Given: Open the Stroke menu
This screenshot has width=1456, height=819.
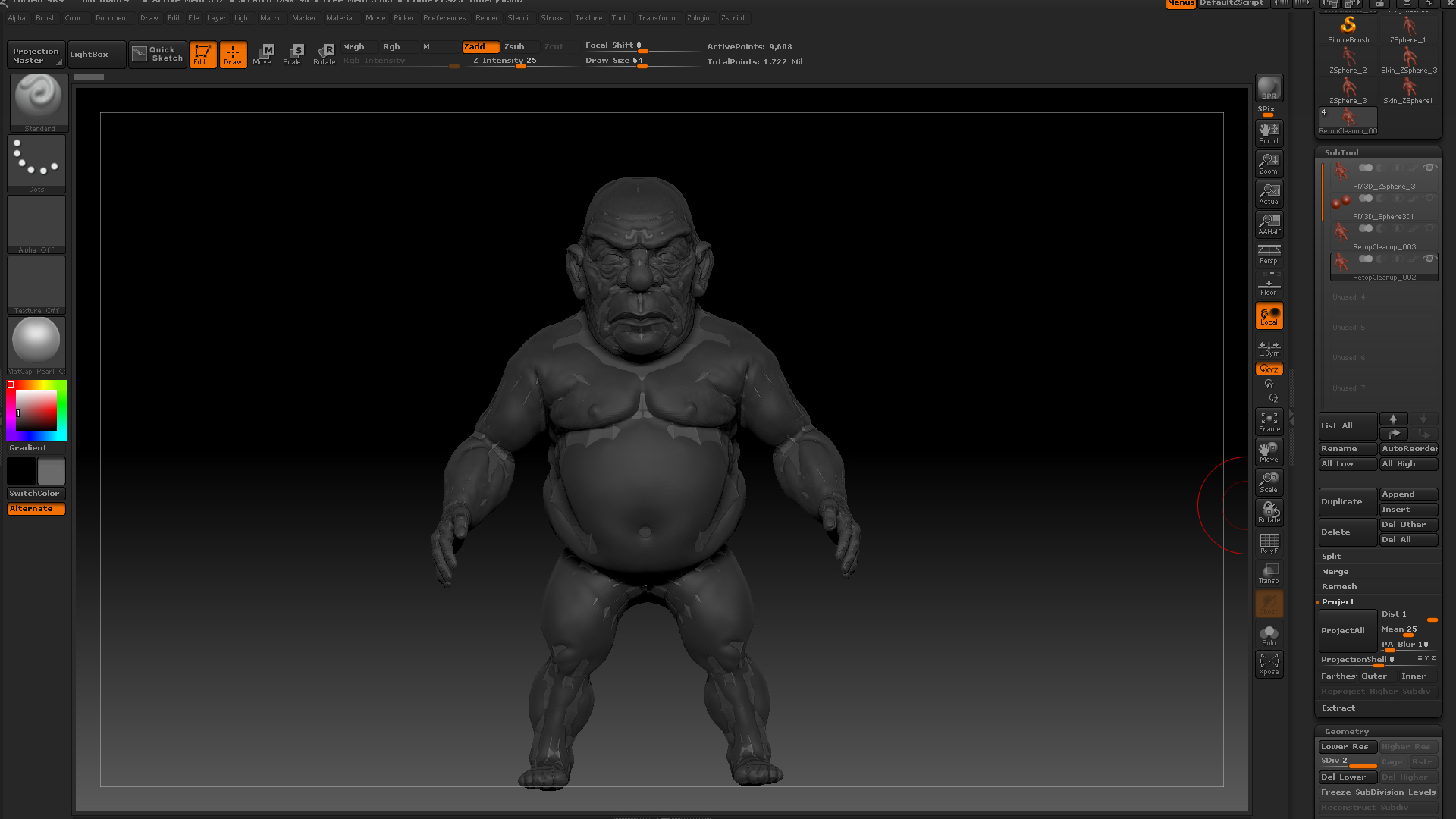Looking at the screenshot, I should tap(552, 18).
